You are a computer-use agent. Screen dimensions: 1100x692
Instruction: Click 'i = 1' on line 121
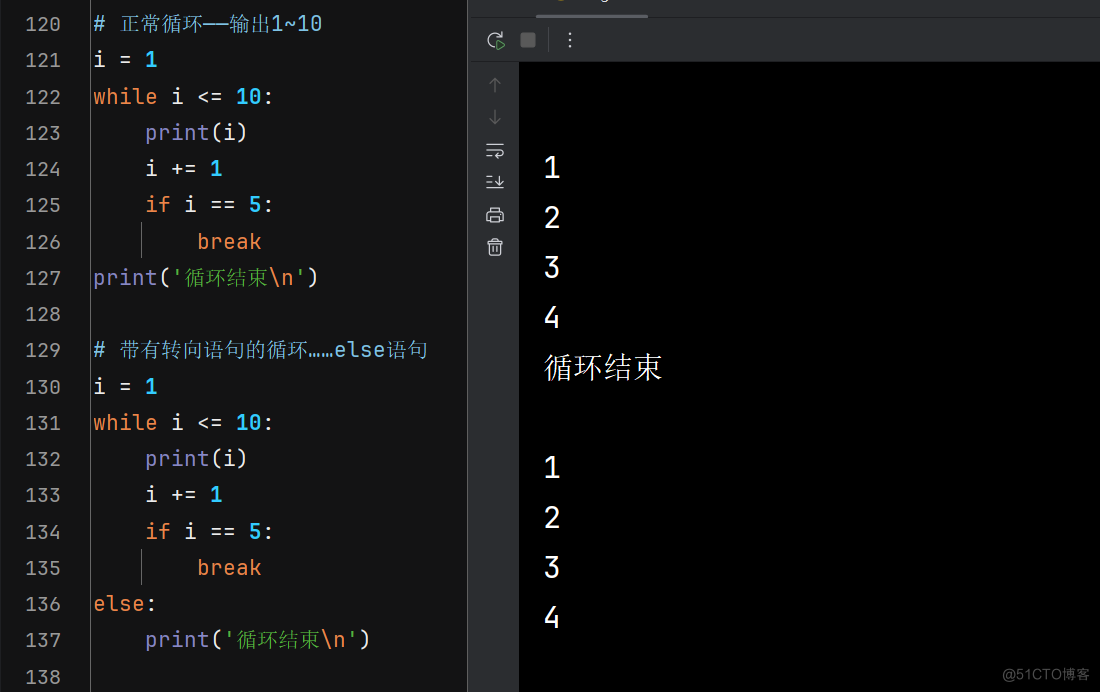point(126,60)
